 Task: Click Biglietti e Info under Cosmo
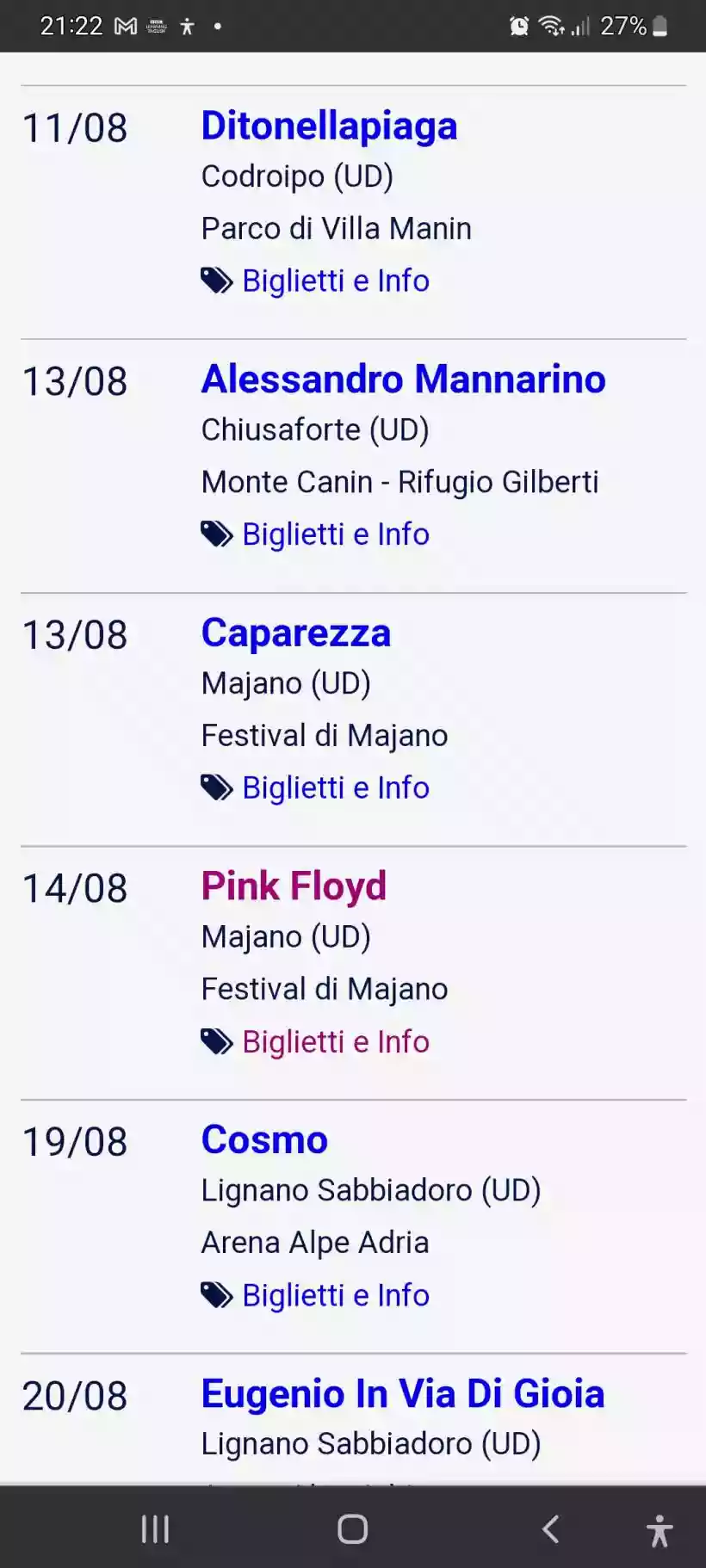[x=336, y=1294]
